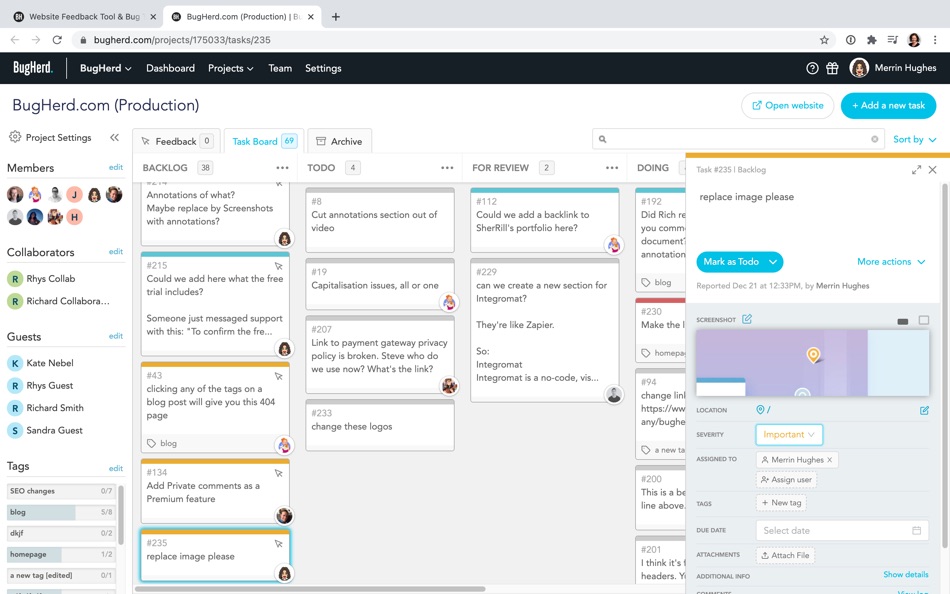Click Add a new task button
Screen dimensions: 950x594
click(x=888, y=105)
